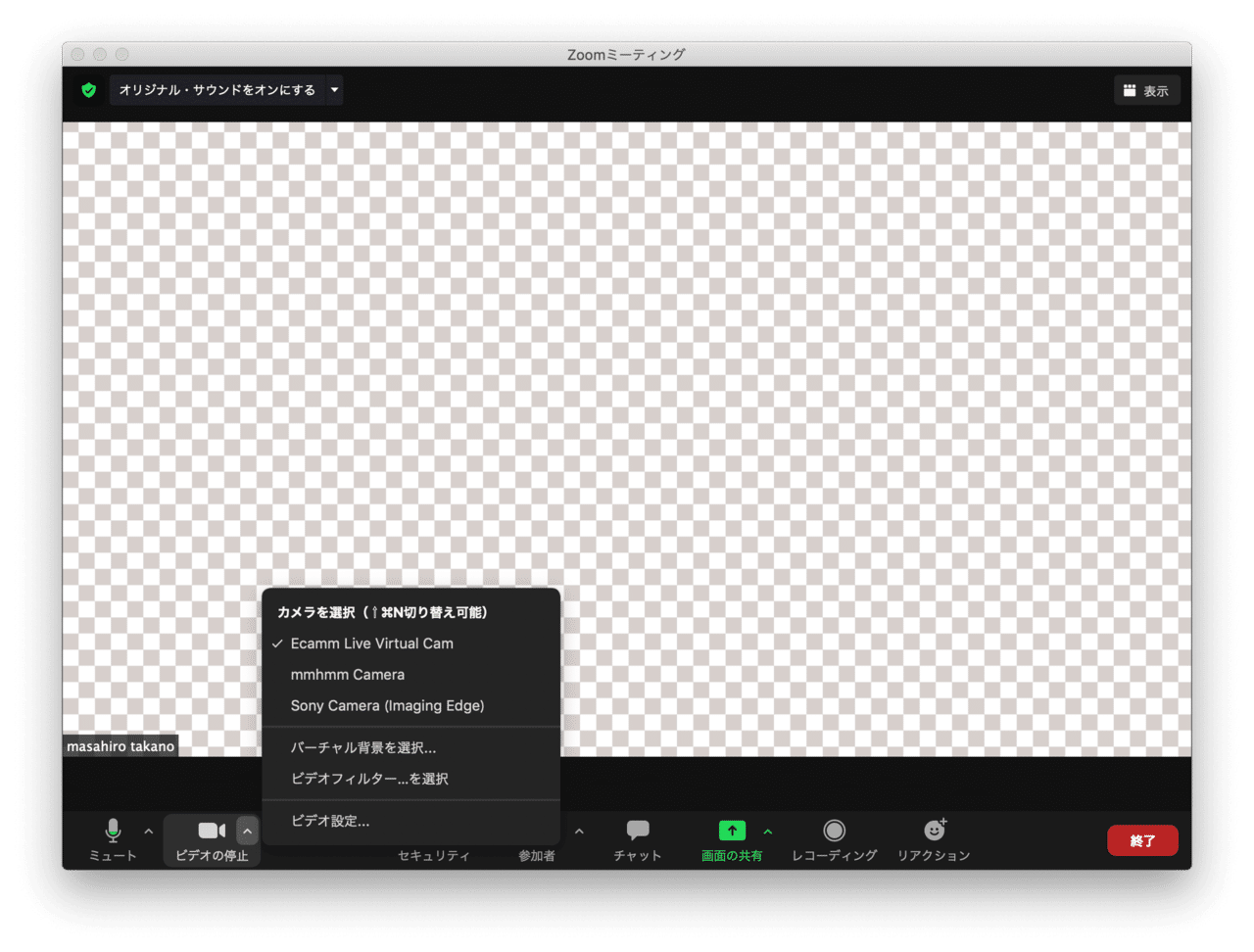
Task: Open Video settings menu entry
Action: (411, 821)
